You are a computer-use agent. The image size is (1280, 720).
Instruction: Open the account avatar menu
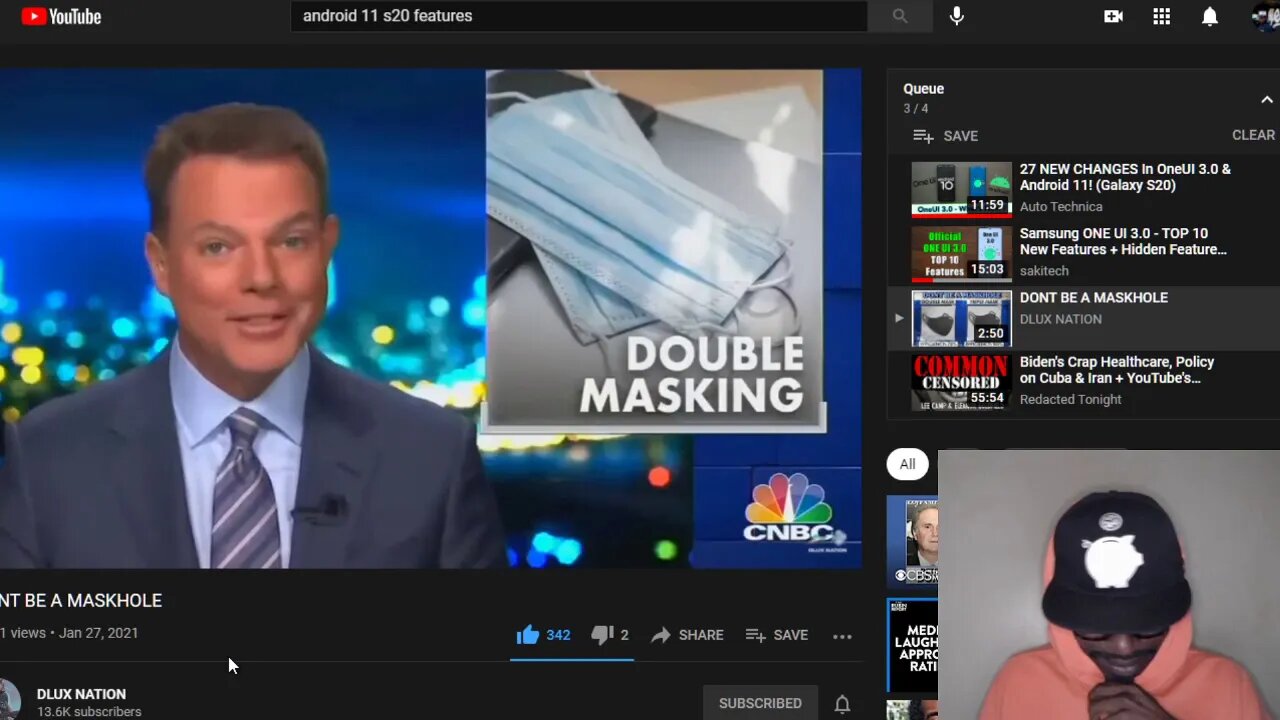click(1265, 16)
